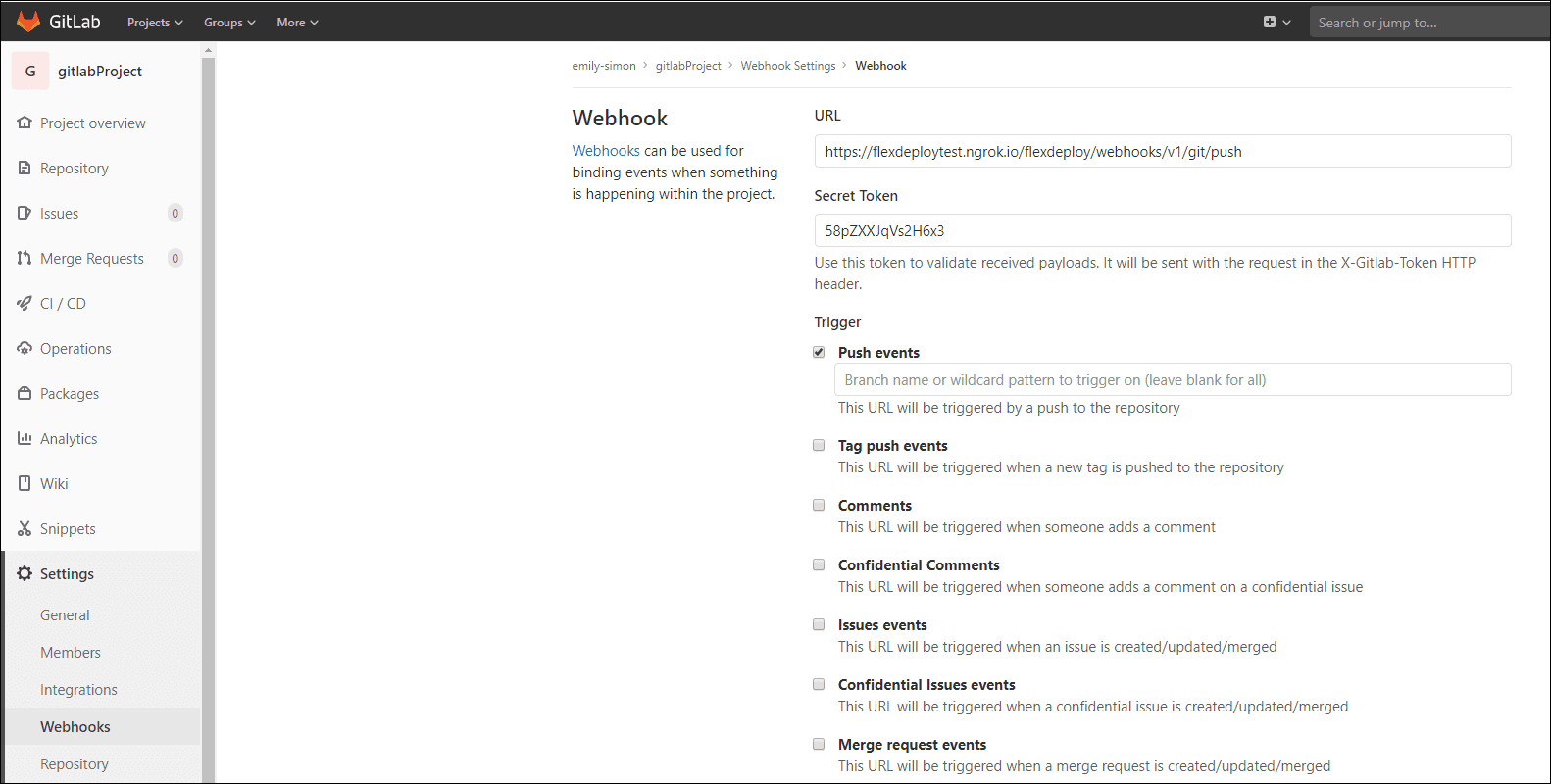Select Webhooks settings submenu item
The height and width of the screenshot is (784, 1551).
pos(75,726)
